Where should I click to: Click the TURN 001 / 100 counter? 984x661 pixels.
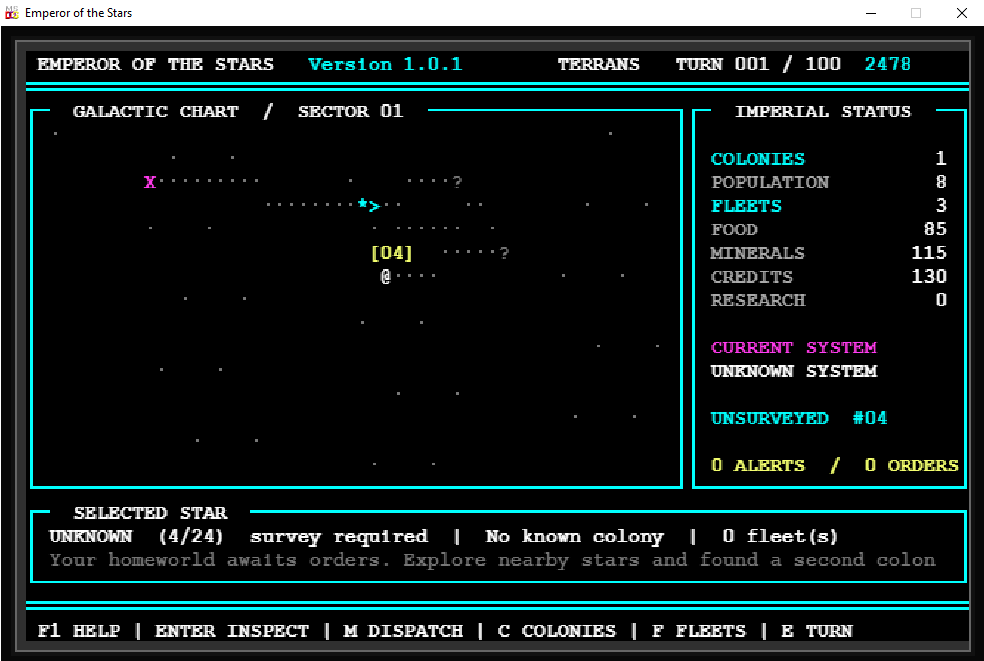758,64
